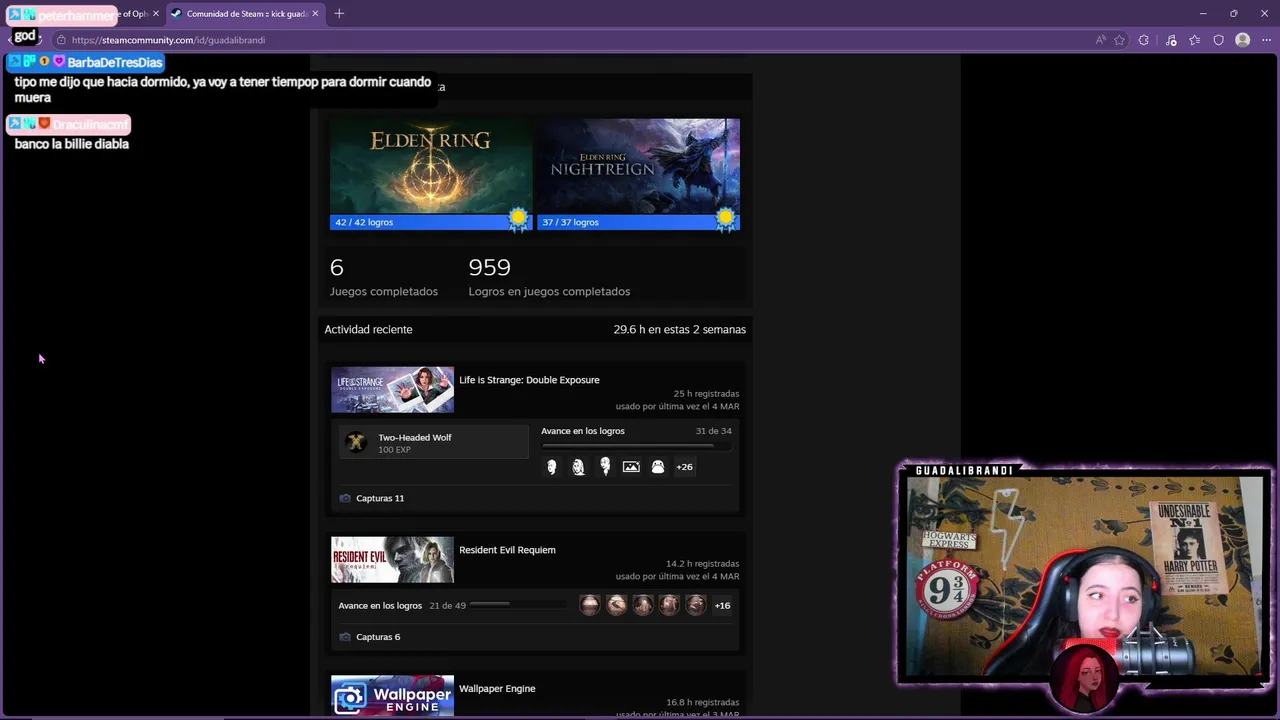Open the browser shield icon
Image resolution: width=1280 pixels, height=720 pixels.
click(1218, 40)
